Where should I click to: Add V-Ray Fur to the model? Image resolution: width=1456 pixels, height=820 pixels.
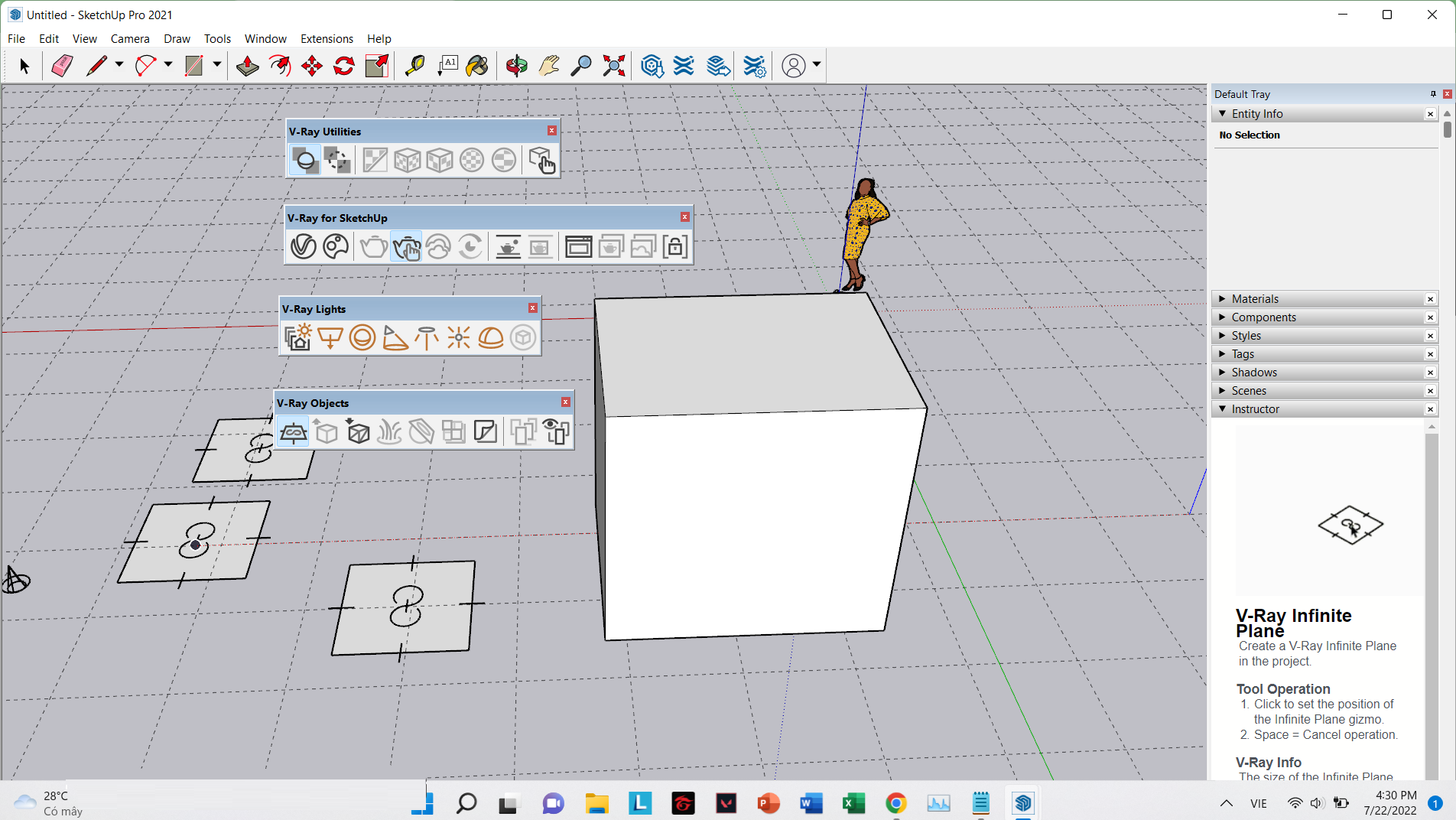pyautogui.click(x=388, y=431)
